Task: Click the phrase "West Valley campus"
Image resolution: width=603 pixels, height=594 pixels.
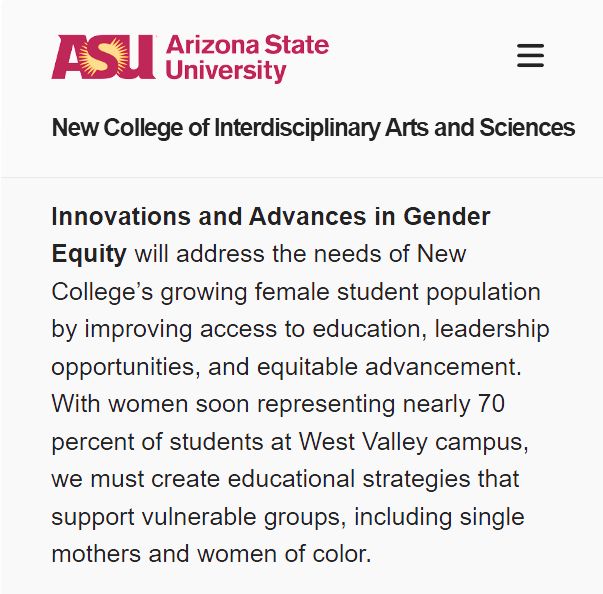Action: tap(407, 441)
